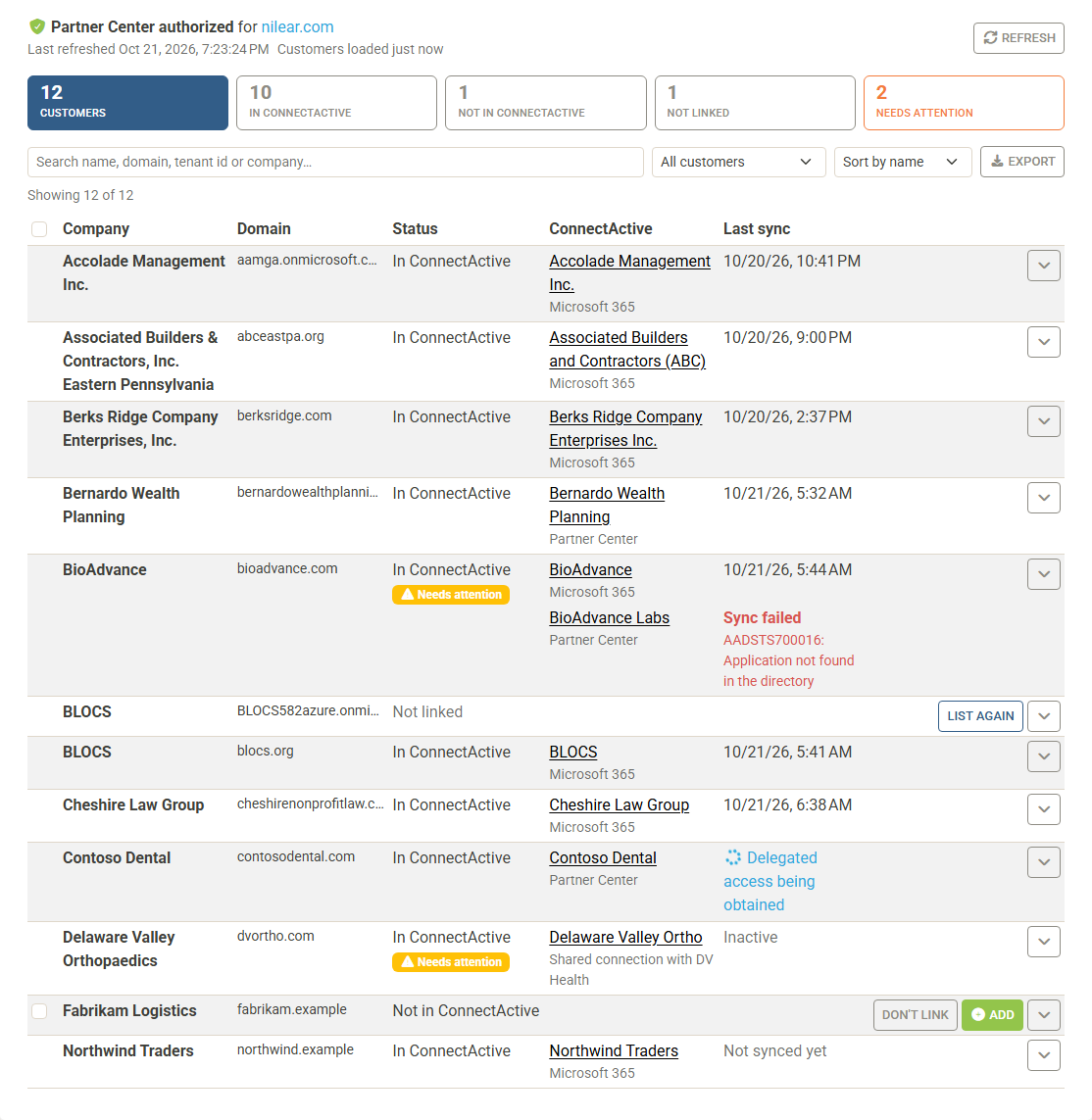Open Associated Builders and Contractors (ABC) link

click(x=626, y=349)
